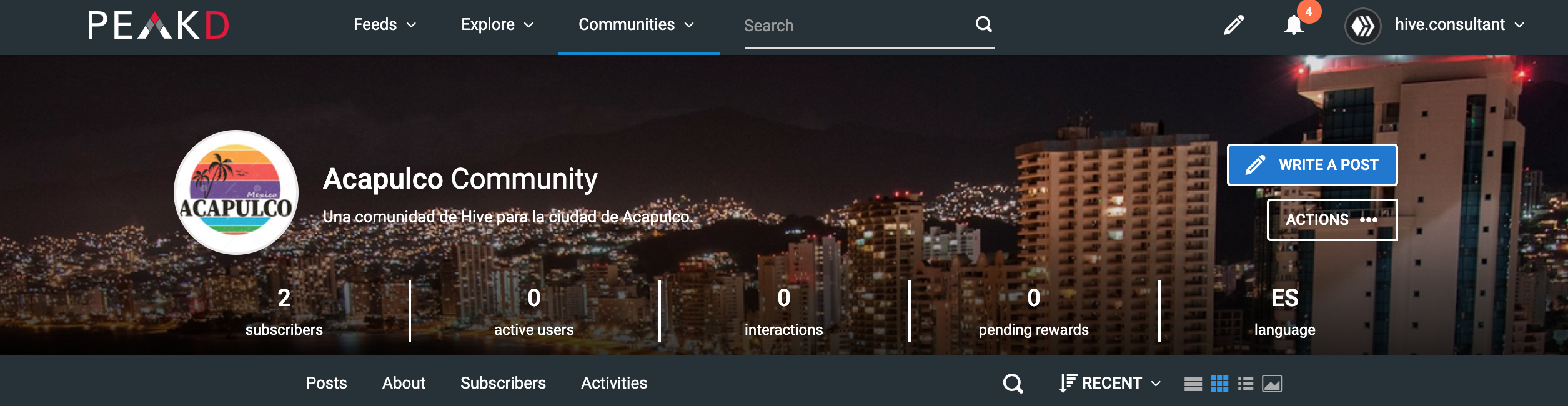Open the RECENT sort dropdown

(1110, 383)
